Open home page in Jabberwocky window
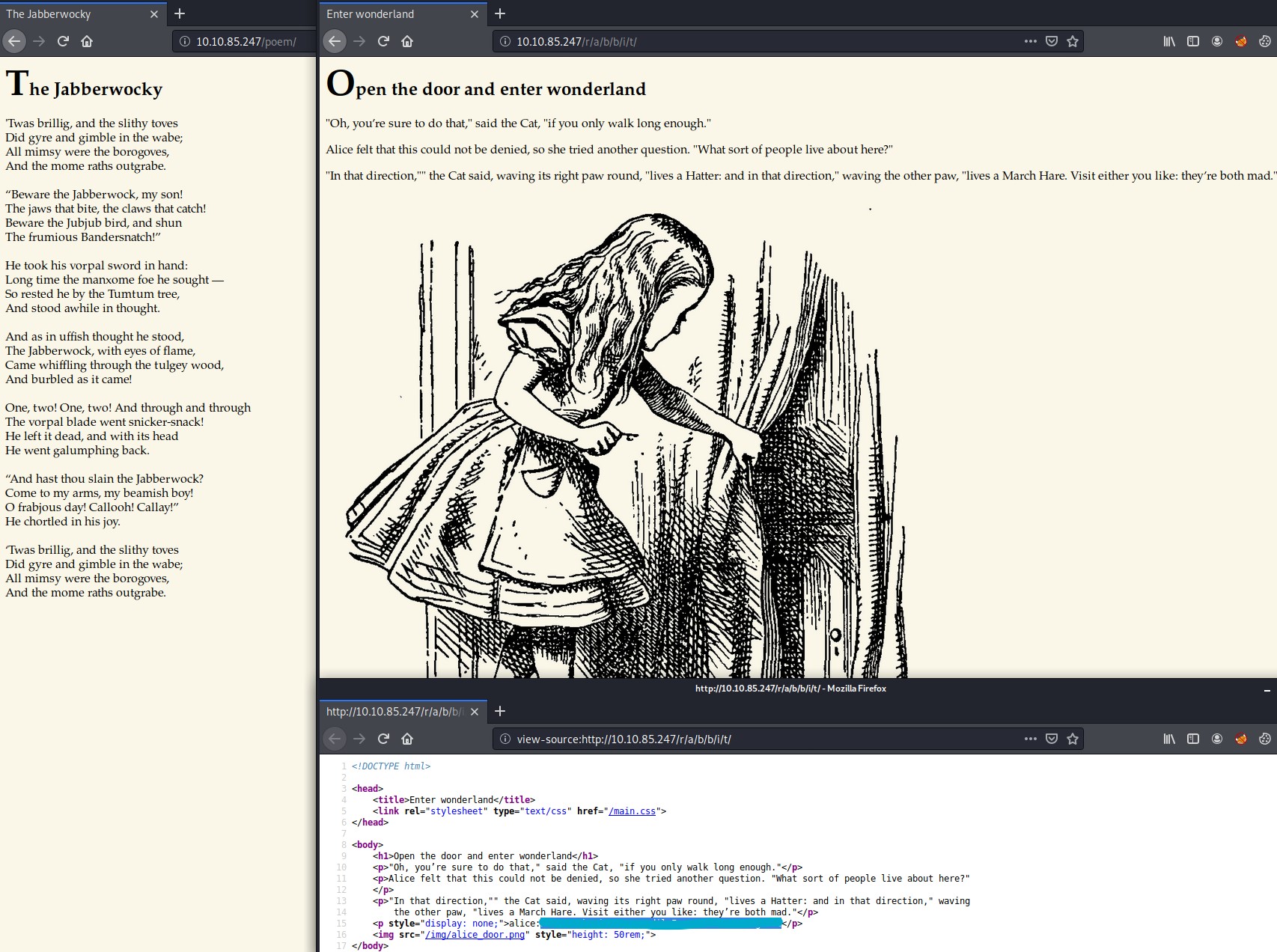This screenshot has width=1277, height=952. coord(87,41)
